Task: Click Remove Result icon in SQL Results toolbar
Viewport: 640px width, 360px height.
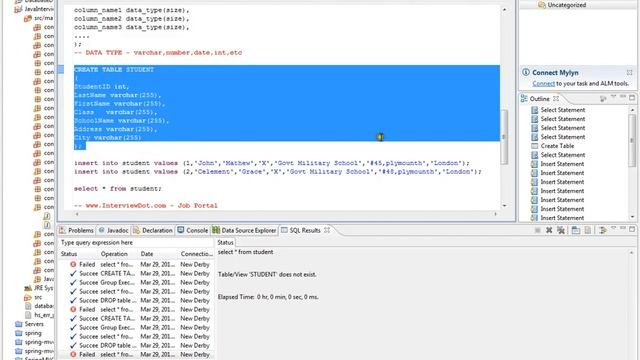Action: pos(549,230)
